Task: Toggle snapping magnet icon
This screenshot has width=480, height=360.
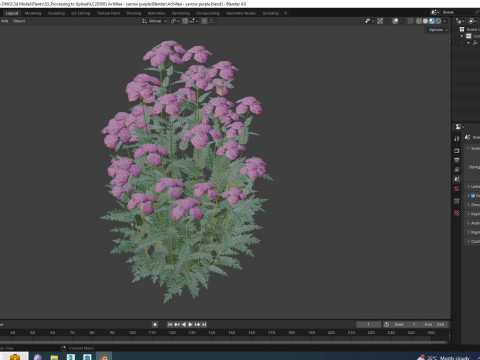Action: [x=185, y=21]
